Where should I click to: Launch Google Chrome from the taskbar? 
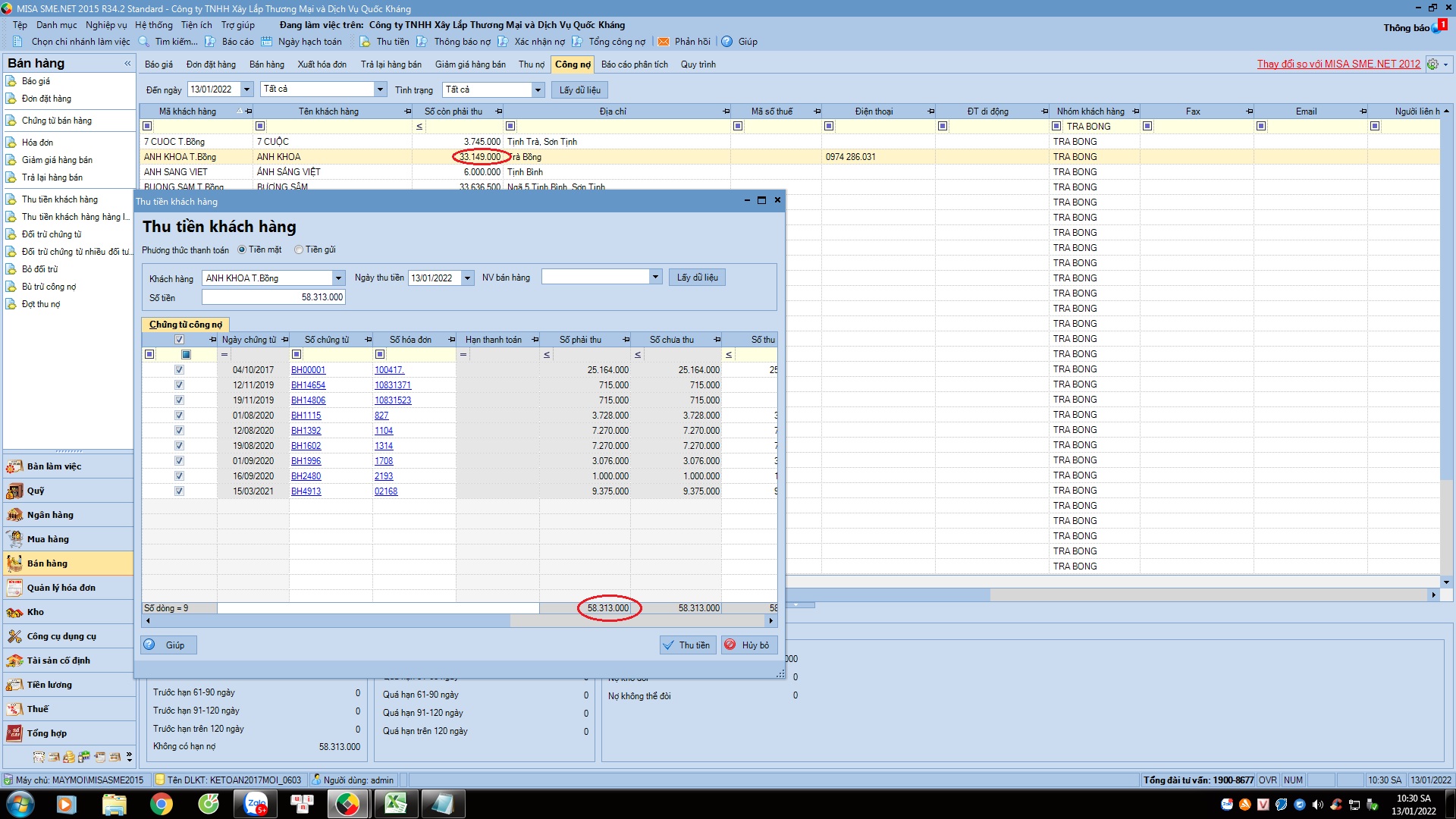point(161,804)
